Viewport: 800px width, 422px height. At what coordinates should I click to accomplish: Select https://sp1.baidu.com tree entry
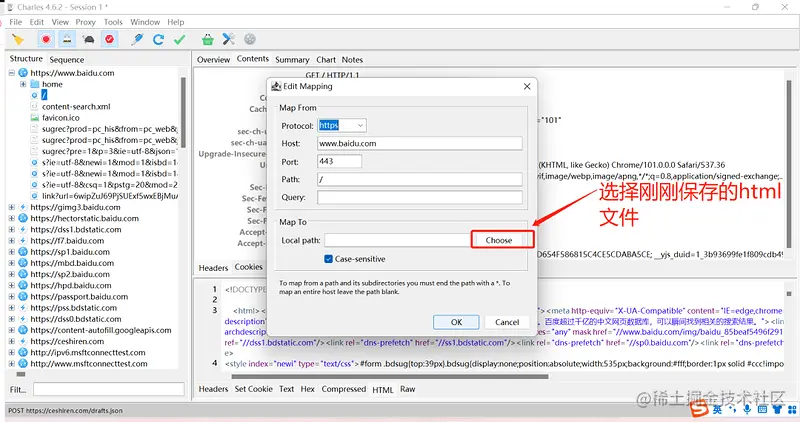pos(70,252)
